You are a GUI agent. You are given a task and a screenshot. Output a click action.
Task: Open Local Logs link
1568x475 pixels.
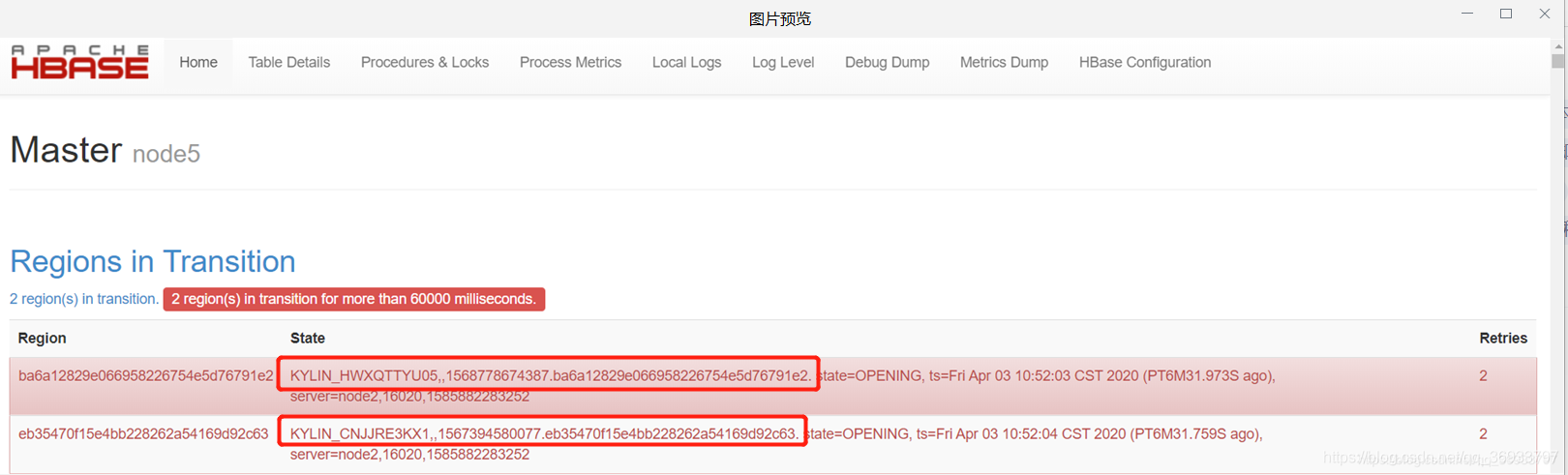pyautogui.click(x=686, y=63)
